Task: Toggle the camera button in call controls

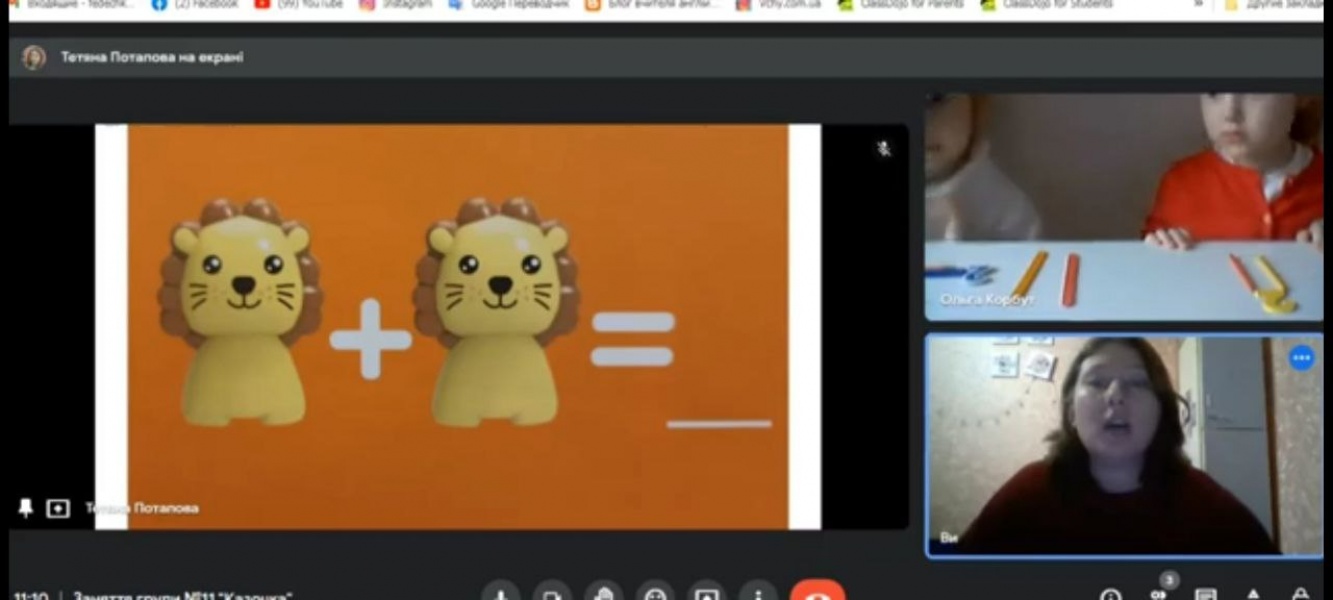Action: point(552,594)
